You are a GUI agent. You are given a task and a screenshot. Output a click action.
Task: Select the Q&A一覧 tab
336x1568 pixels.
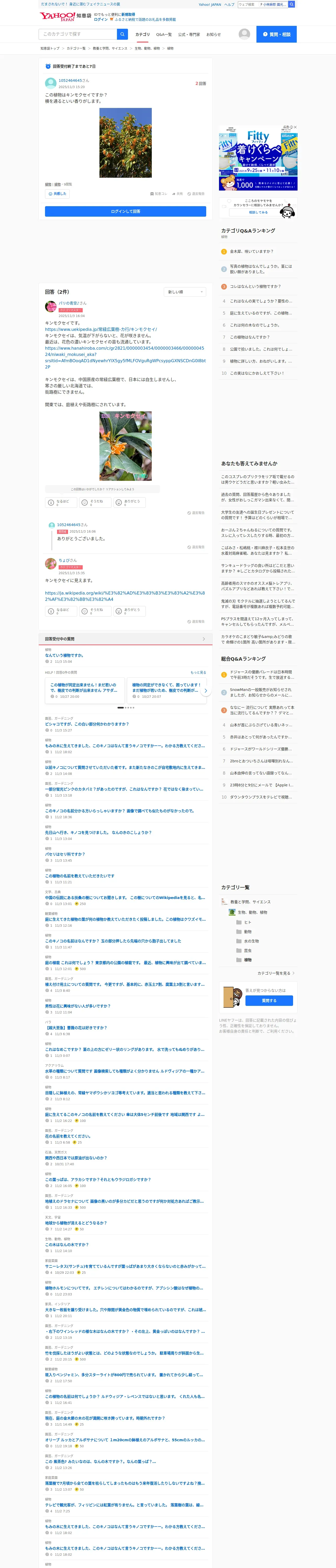coord(164,35)
